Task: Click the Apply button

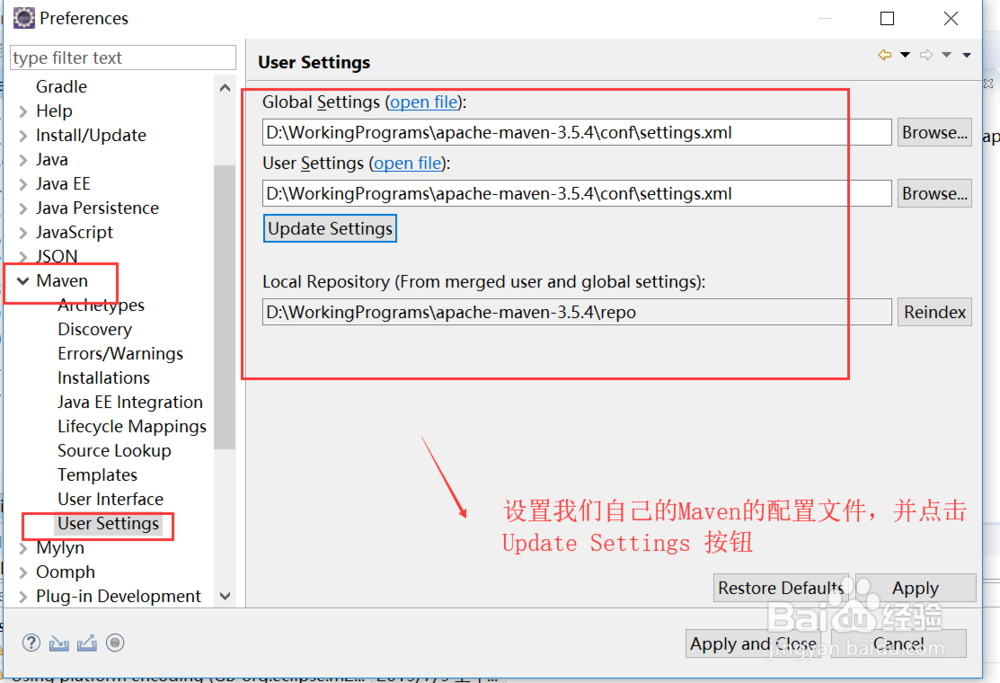Action: pyautogui.click(x=915, y=587)
